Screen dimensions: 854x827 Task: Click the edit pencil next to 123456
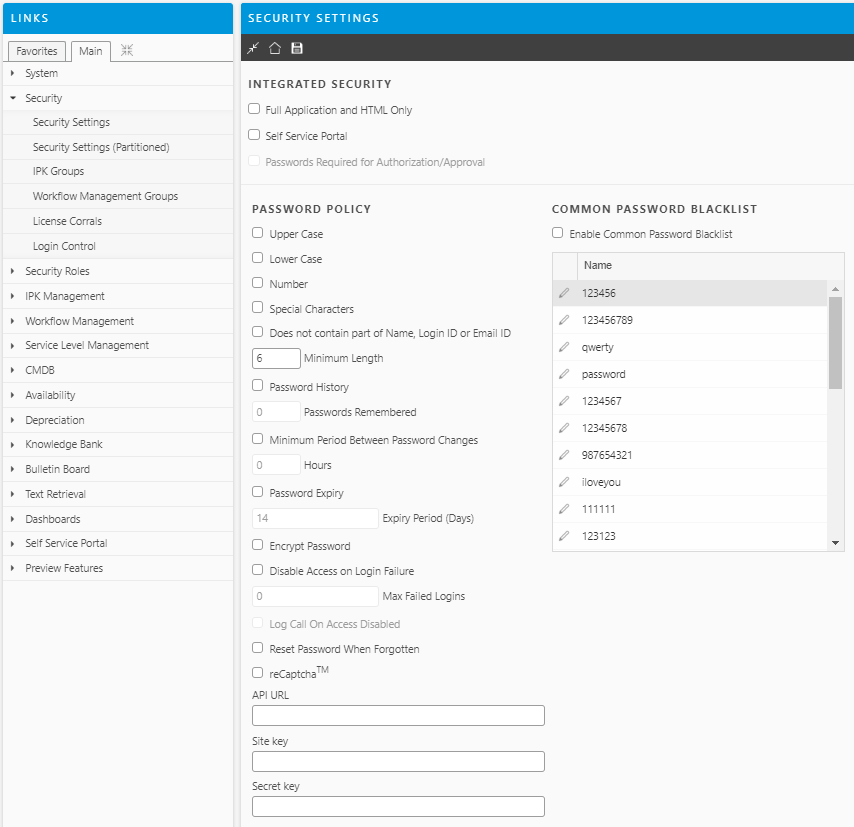(562, 291)
